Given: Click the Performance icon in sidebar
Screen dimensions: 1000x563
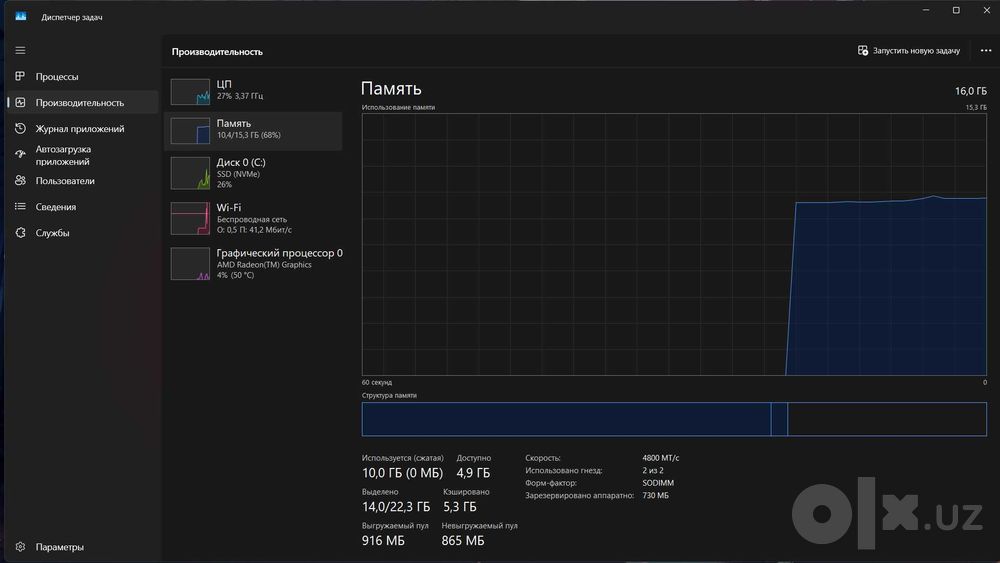Looking at the screenshot, I should click(x=20, y=103).
